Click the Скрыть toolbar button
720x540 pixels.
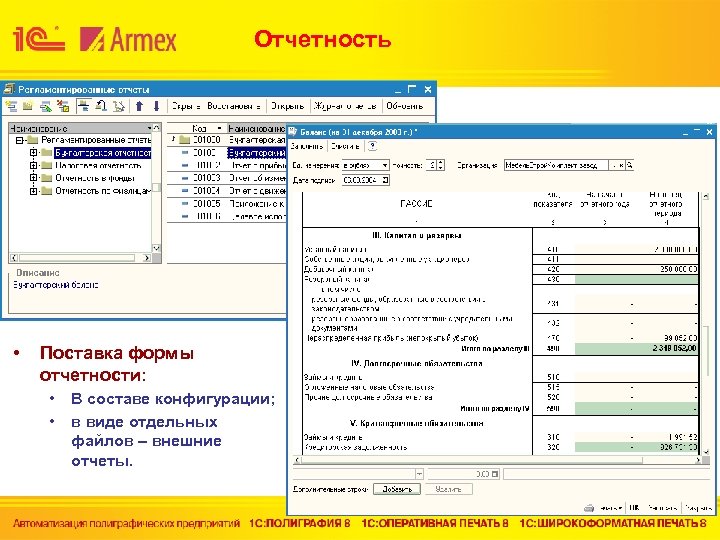pos(186,106)
